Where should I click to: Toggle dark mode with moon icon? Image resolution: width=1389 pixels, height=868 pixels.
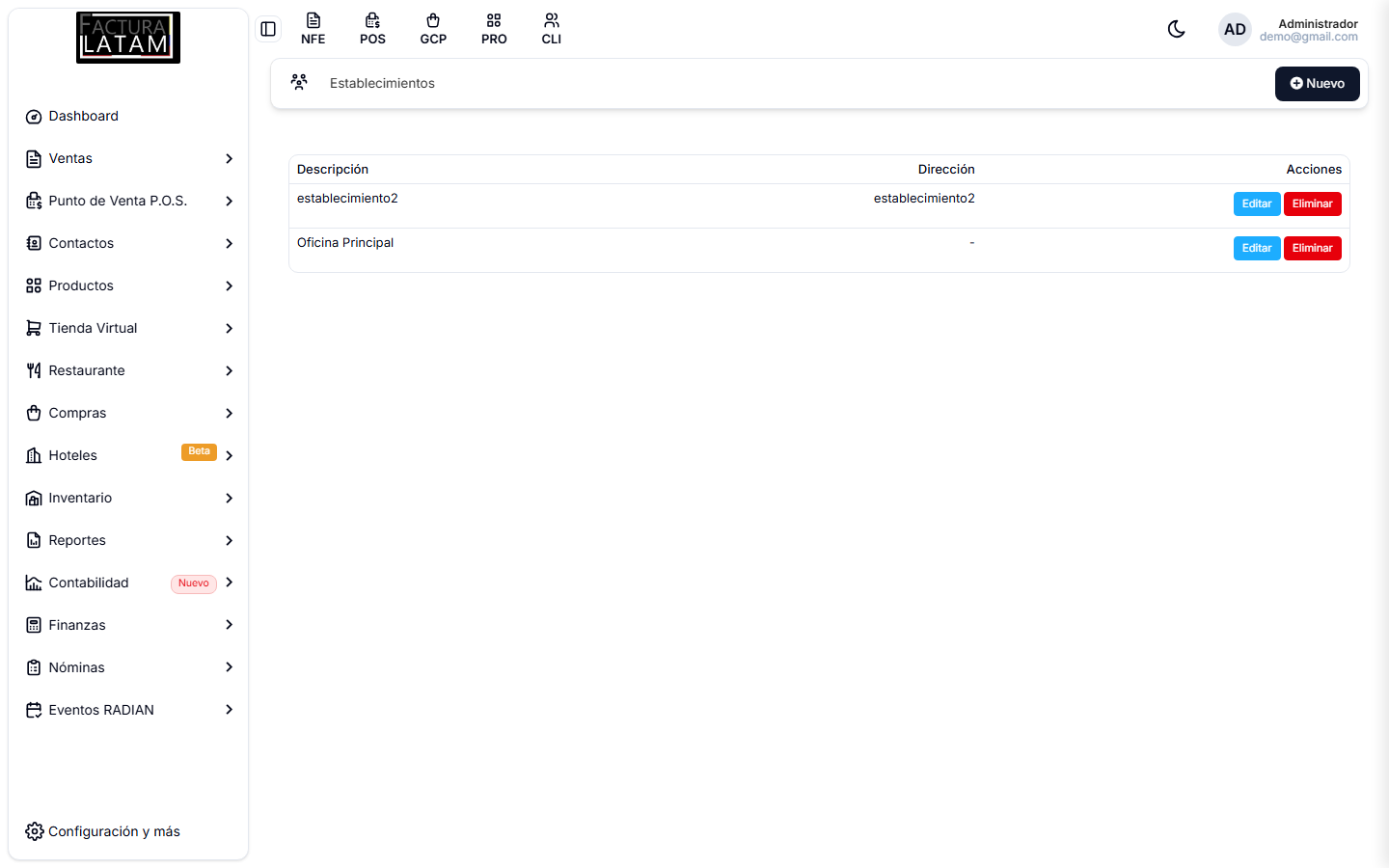[x=1176, y=29]
